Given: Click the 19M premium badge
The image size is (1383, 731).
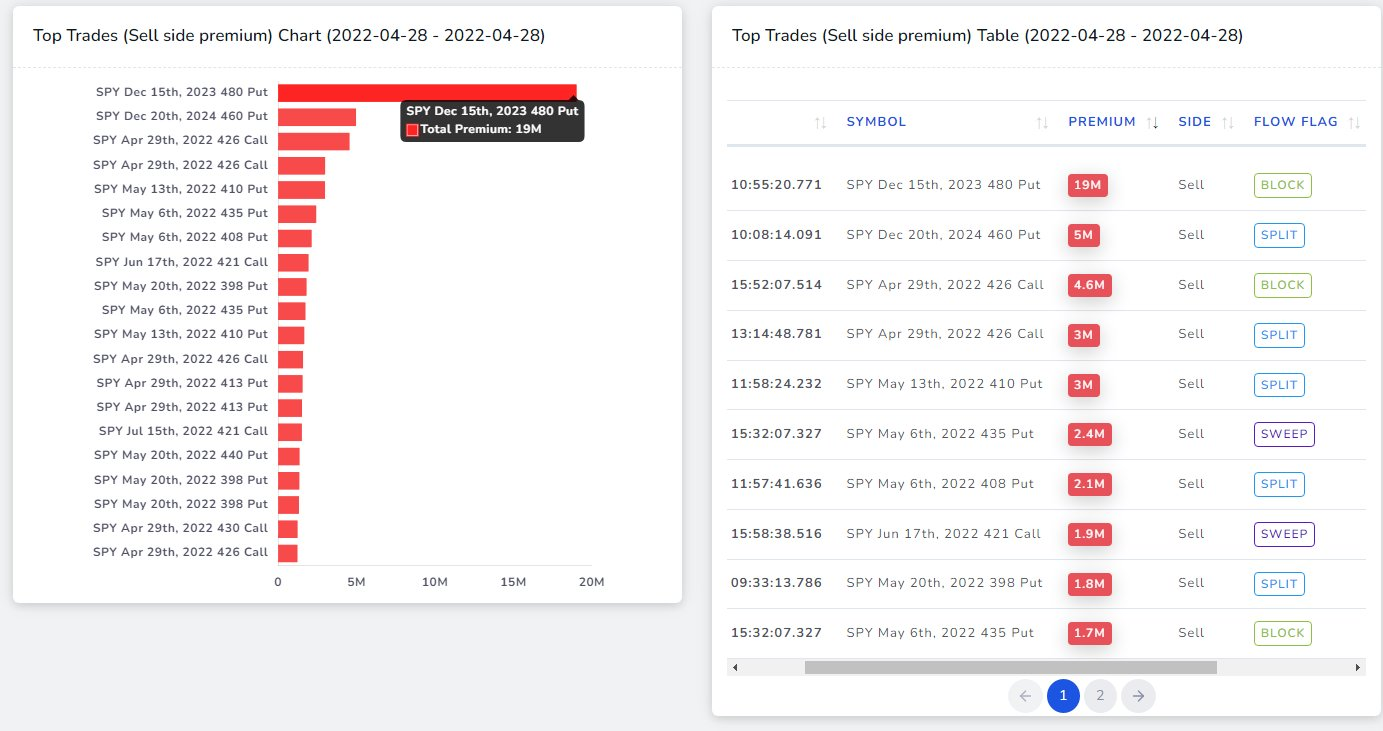Looking at the screenshot, I should [x=1087, y=185].
